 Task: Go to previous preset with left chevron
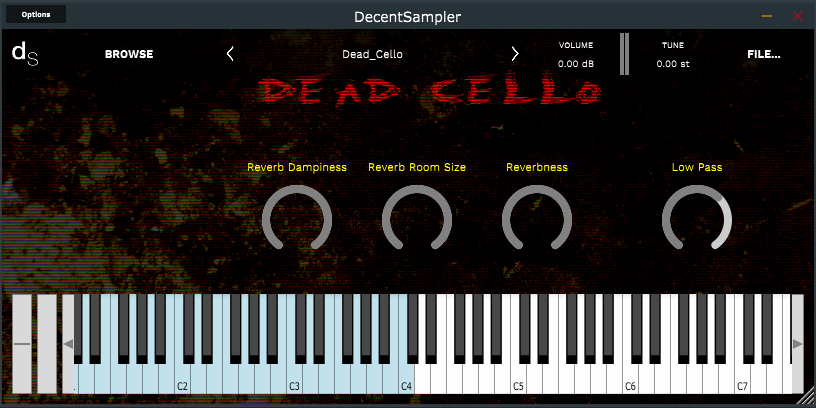tap(230, 54)
